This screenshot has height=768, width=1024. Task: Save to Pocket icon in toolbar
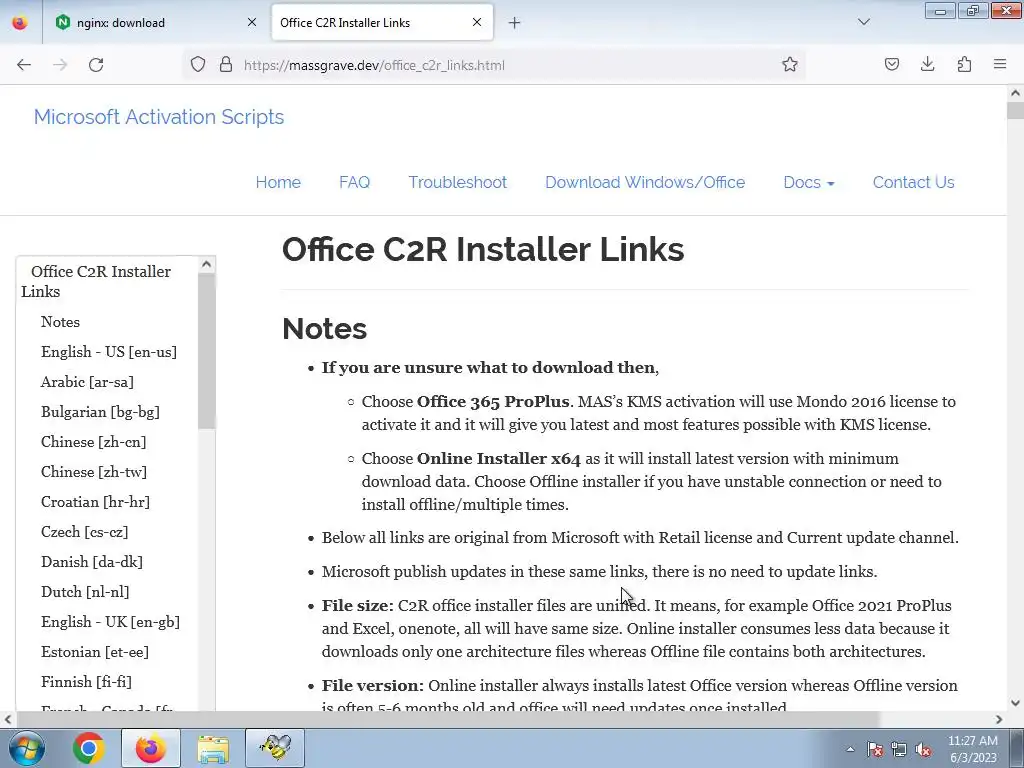point(891,65)
